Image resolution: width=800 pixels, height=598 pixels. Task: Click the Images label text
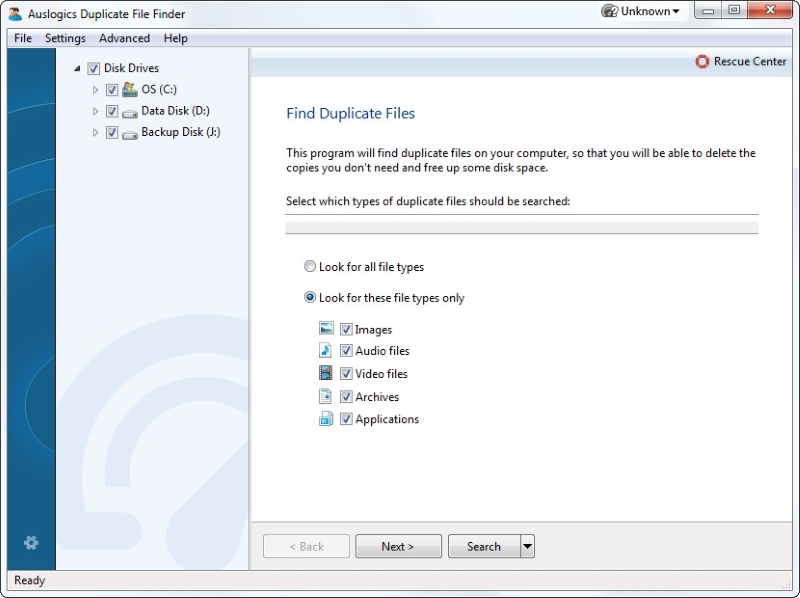[x=373, y=330]
